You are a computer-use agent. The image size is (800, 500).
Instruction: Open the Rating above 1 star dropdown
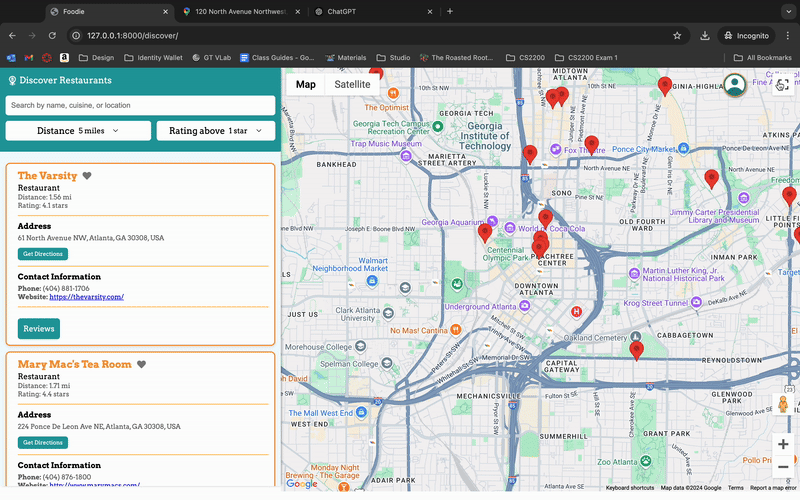pyautogui.click(x=216, y=131)
